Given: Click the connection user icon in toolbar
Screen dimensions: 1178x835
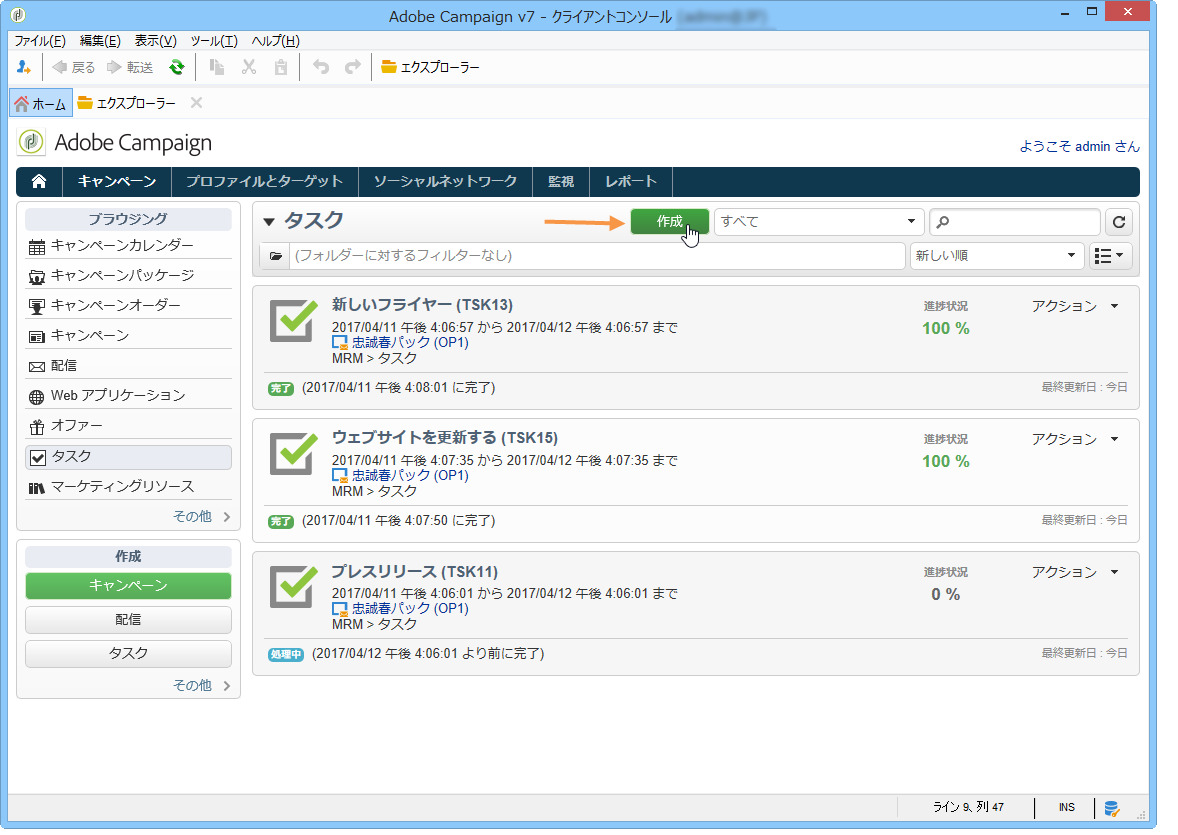Looking at the screenshot, I should [x=23, y=68].
